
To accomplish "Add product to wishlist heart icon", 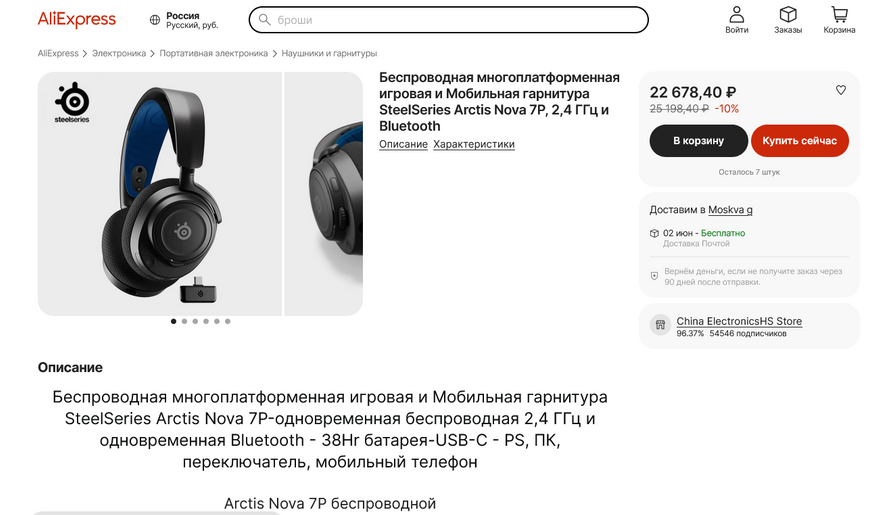I will click(x=841, y=90).
